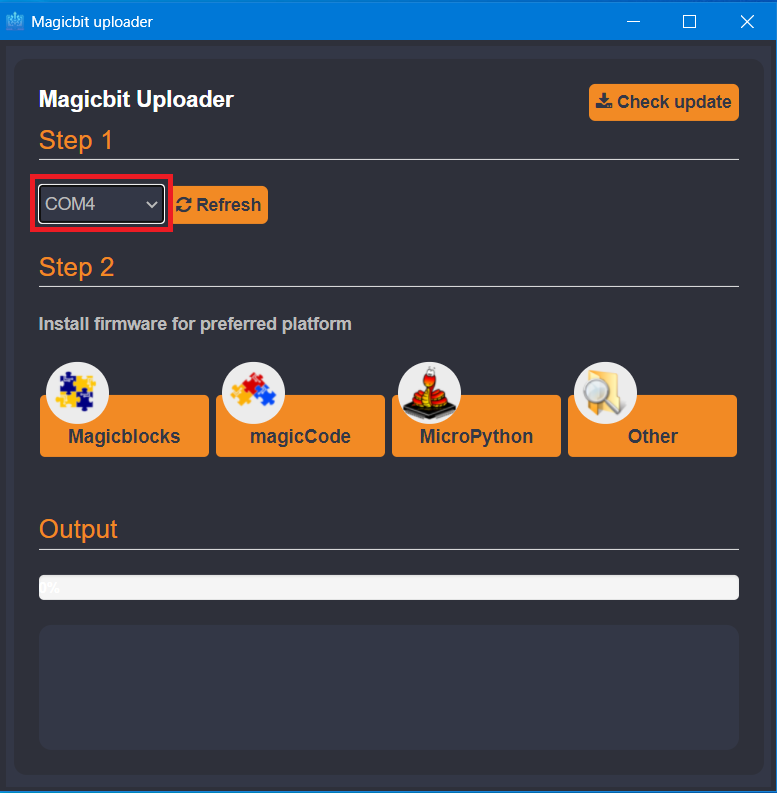
Task: Close the Magicbit uploader window
Action: [x=747, y=22]
